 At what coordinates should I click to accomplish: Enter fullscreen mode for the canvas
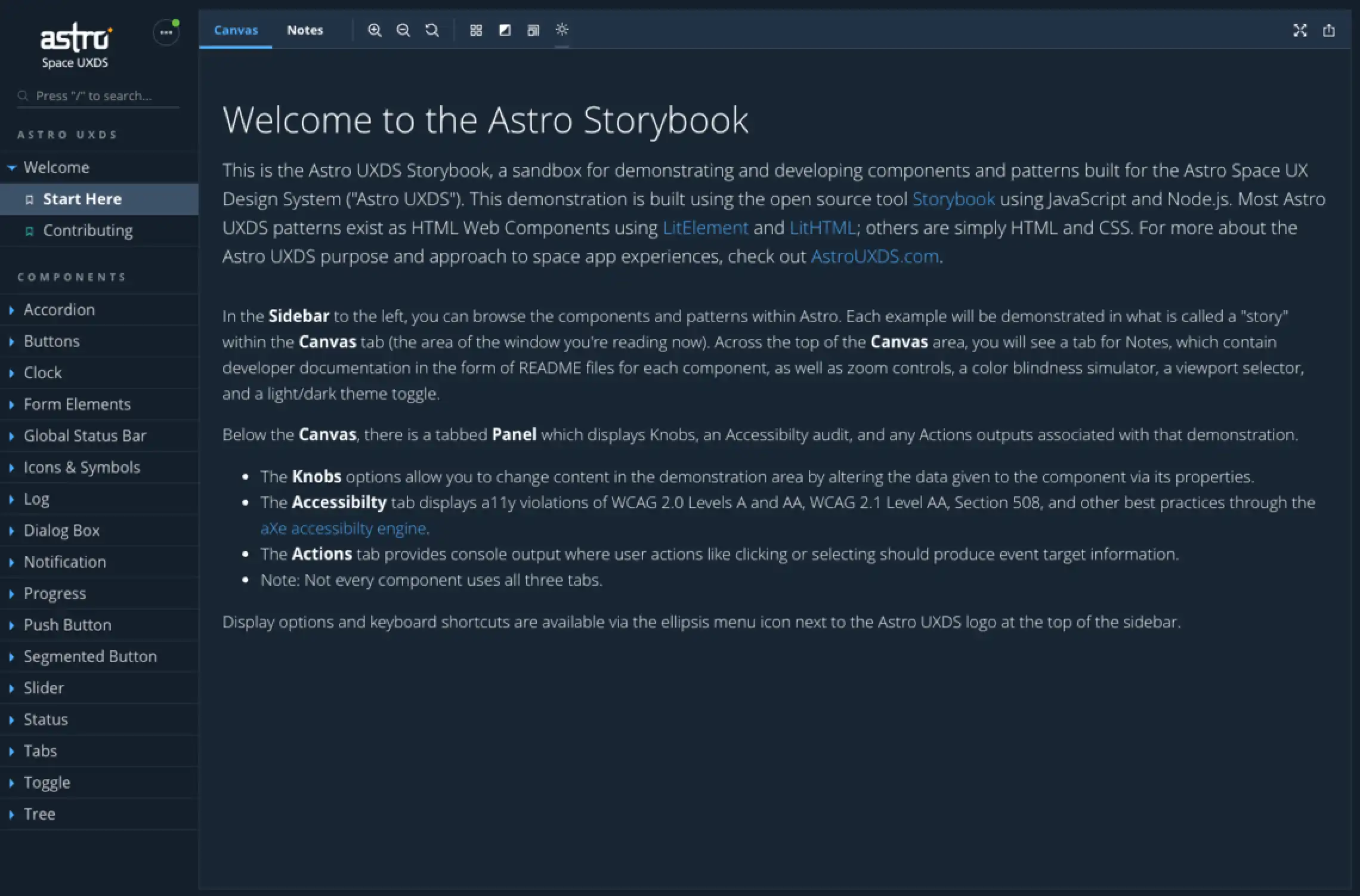point(1300,30)
